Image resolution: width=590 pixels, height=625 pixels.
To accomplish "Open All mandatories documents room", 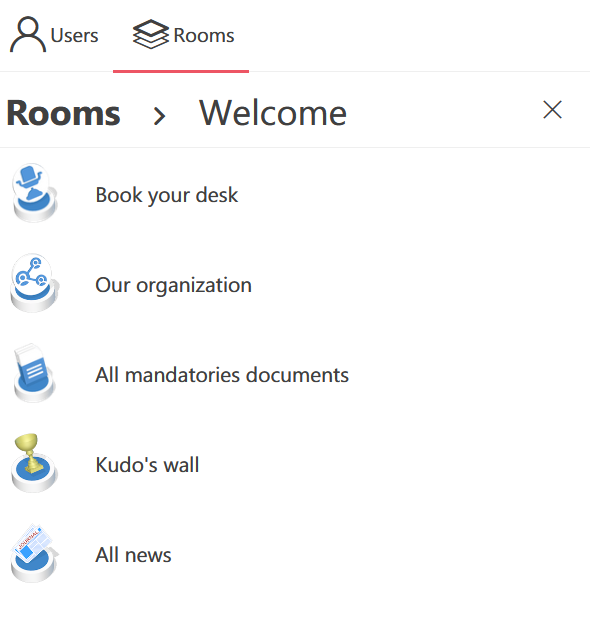I will click(x=295, y=373).
